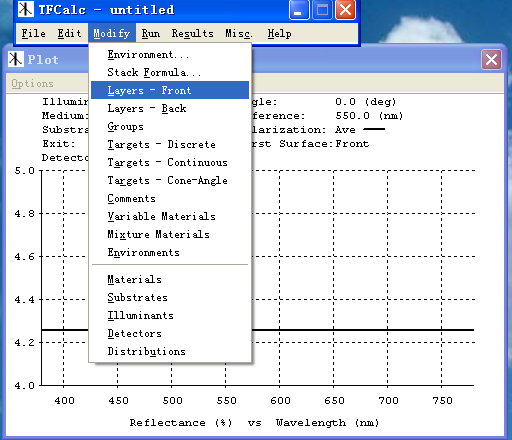Image resolution: width=512 pixels, height=440 pixels.
Task: Click the 0.0 (deg) angle value
Action: click(x=365, y=102)
